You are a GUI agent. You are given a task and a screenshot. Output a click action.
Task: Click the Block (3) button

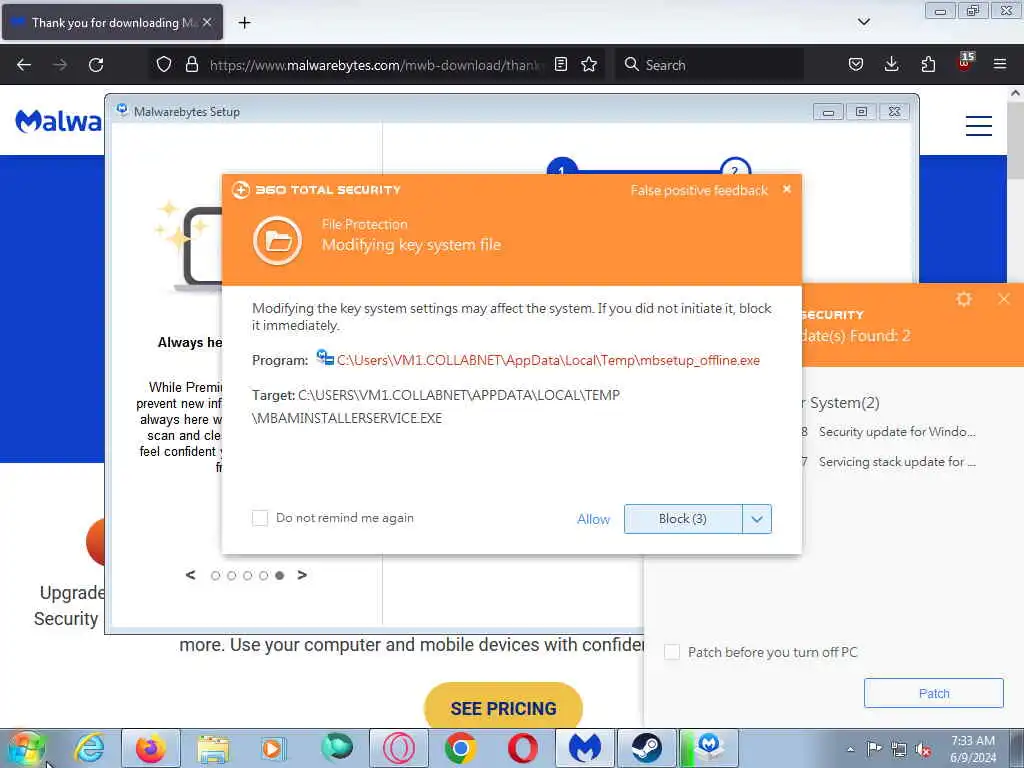click(682, 519)
